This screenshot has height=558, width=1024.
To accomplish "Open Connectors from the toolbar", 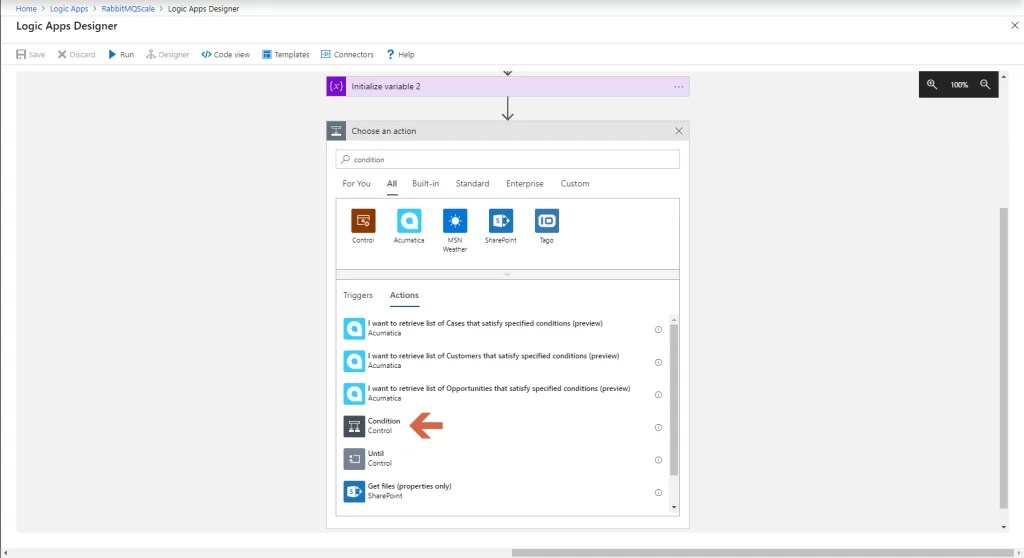I will [347, 54].
